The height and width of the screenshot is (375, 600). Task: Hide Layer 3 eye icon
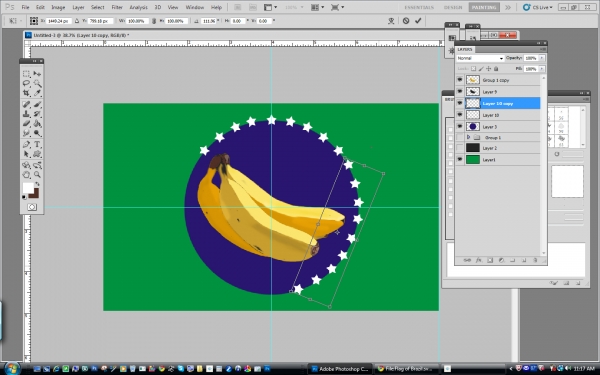point(460,126)
